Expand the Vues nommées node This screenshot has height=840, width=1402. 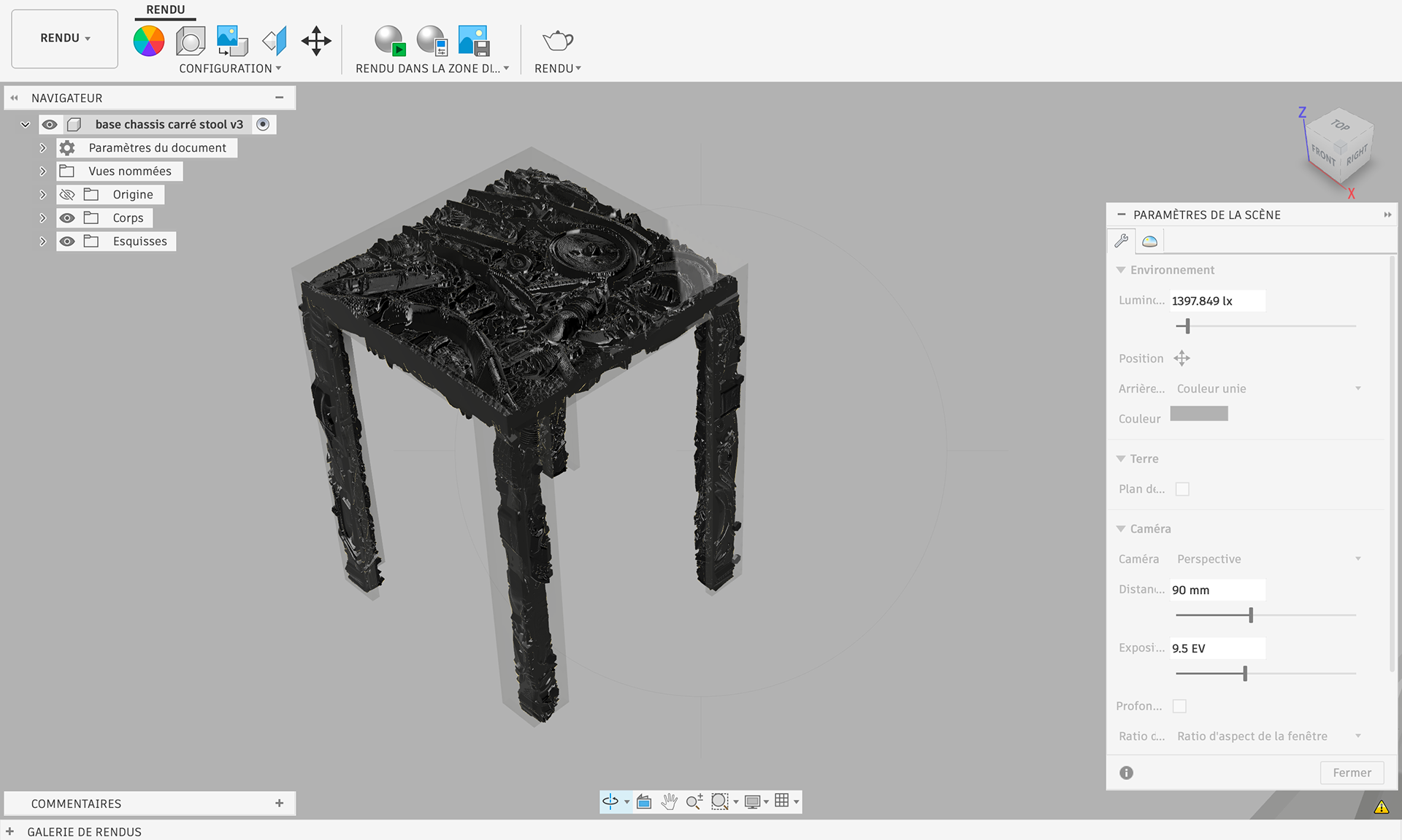coord(42,172)
